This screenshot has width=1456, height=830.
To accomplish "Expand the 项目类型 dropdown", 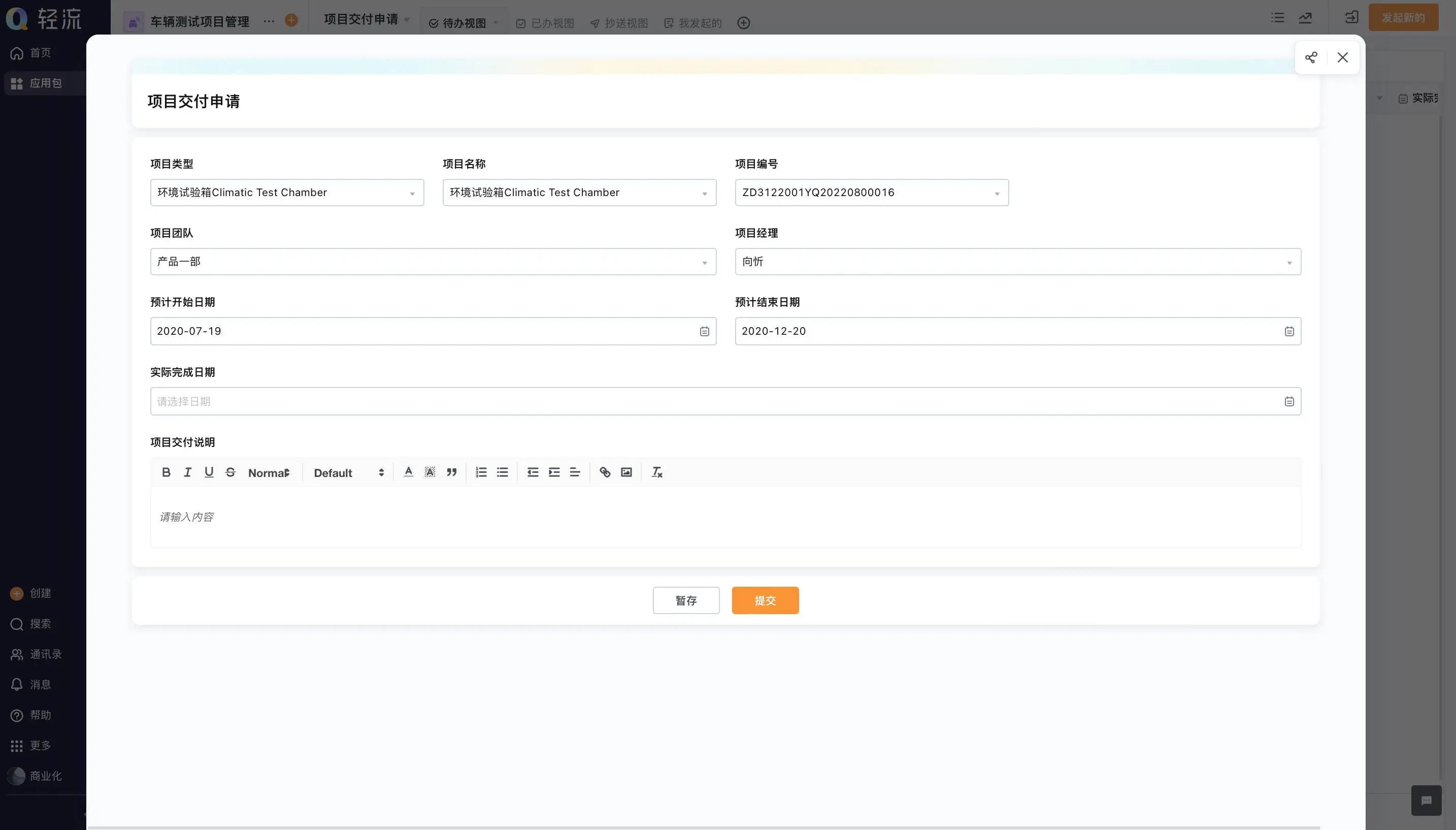I will point(412,193).
